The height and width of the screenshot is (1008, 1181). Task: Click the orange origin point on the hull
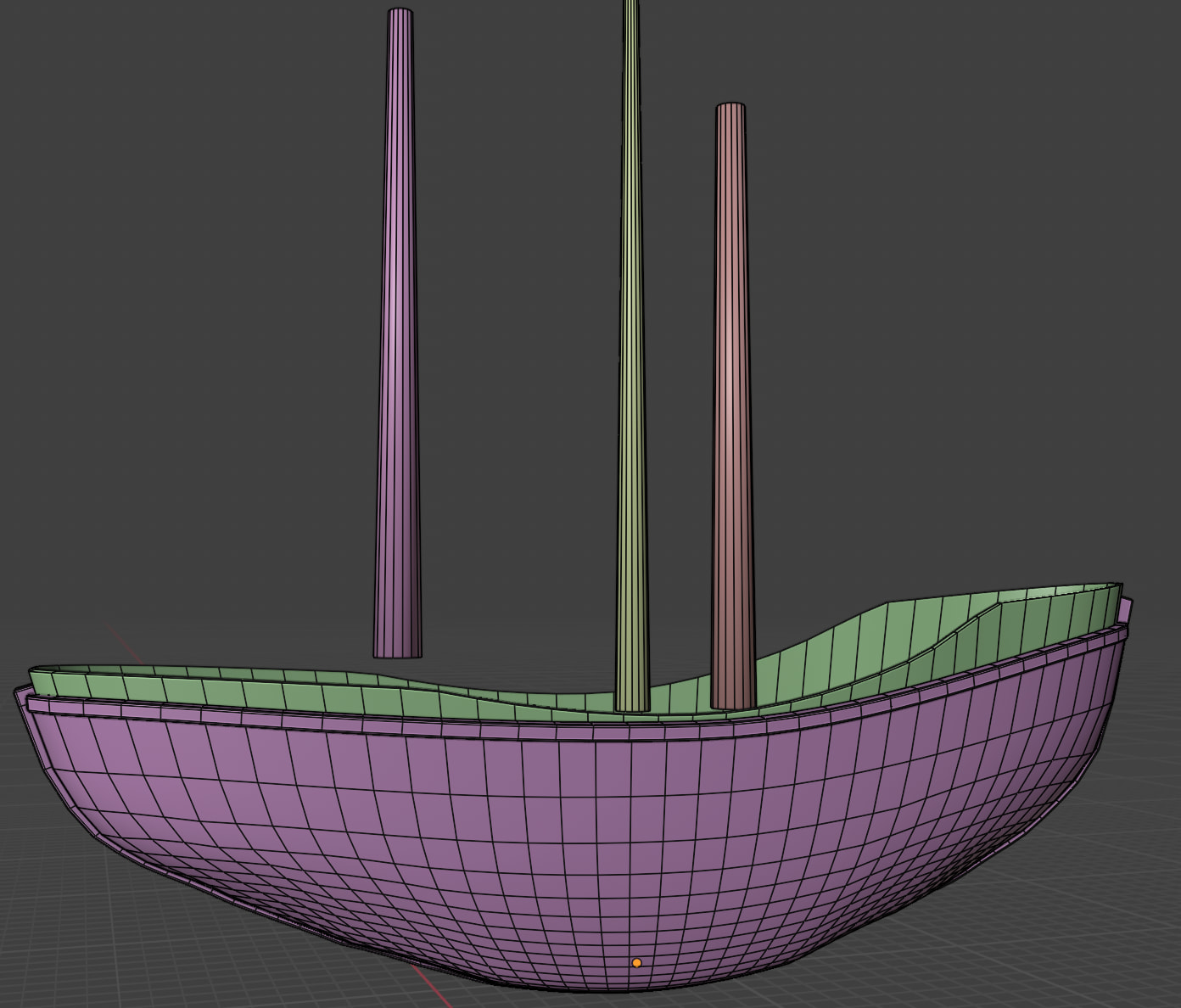(x=637, y=963)
